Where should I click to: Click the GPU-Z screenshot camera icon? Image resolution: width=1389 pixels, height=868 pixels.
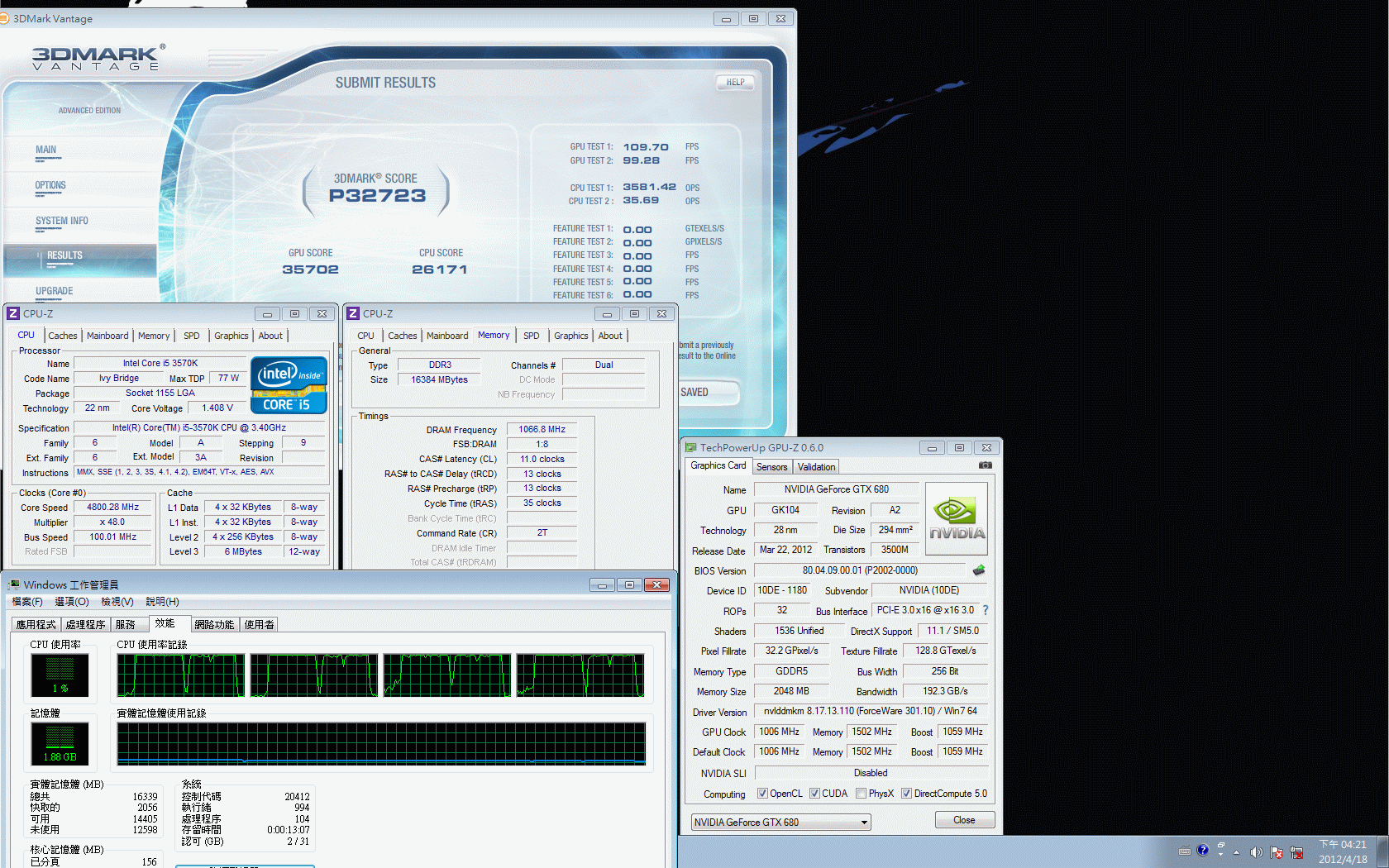coord(985,465)
